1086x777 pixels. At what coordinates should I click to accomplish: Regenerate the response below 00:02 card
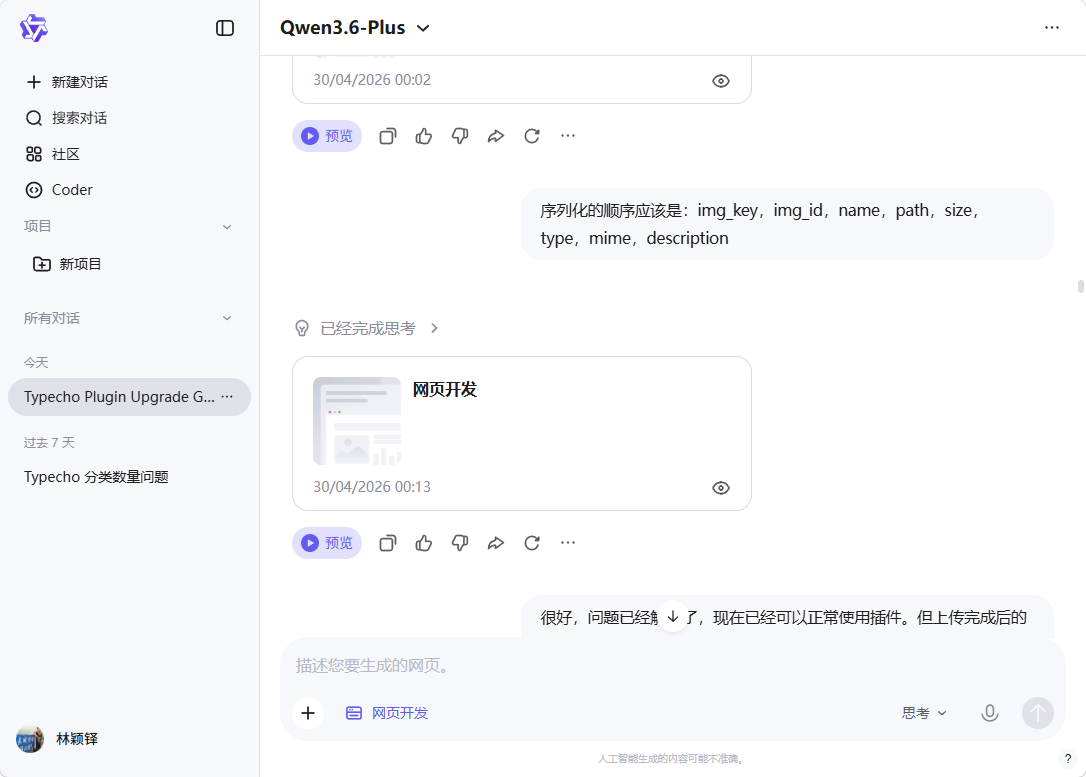click(532, 136)
